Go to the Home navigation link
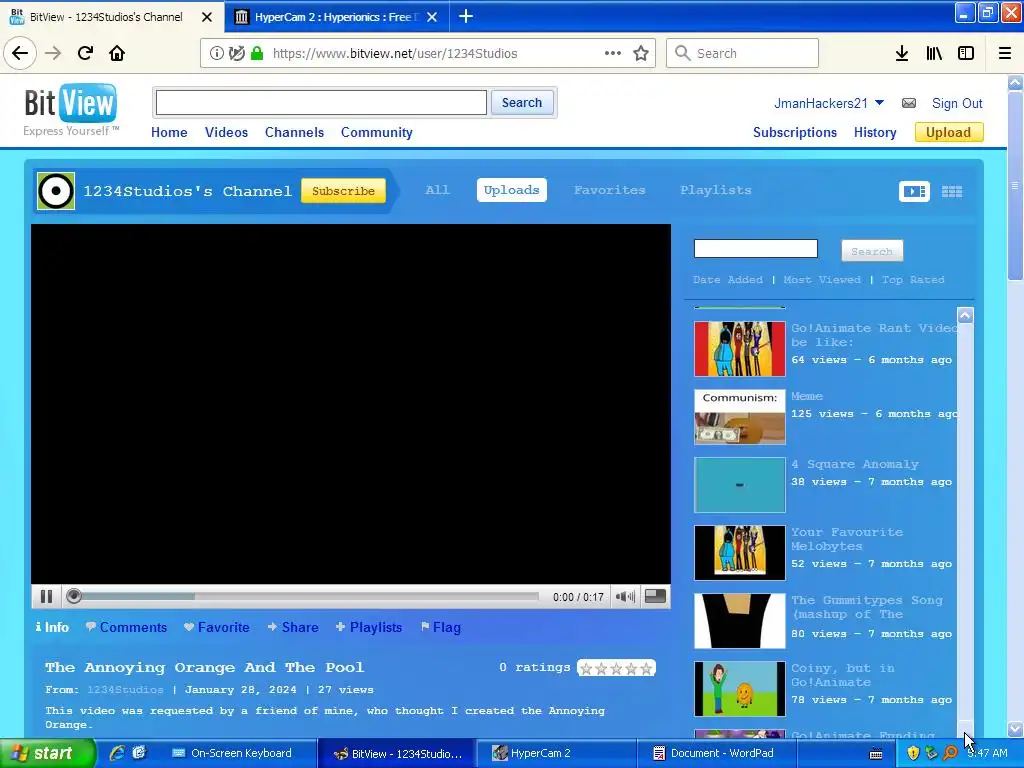This screenshot has height=768, width=1024. (169, 133)
